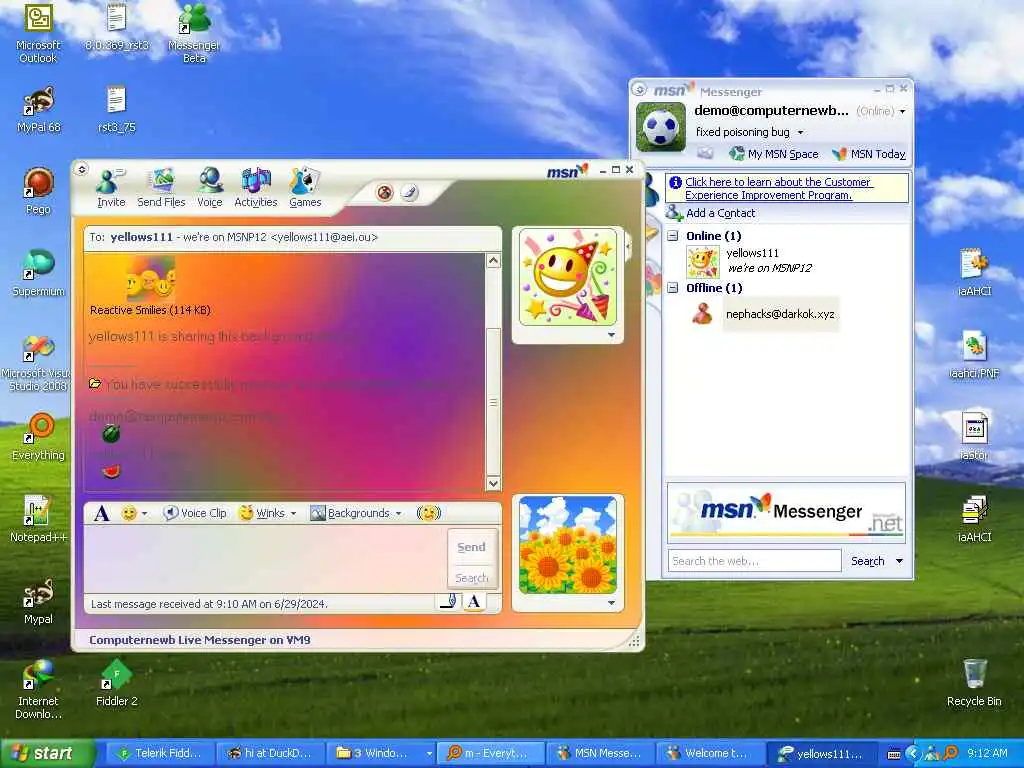Switch to text typing mode
Screen dimensions: 1024x768
[475, 601]
